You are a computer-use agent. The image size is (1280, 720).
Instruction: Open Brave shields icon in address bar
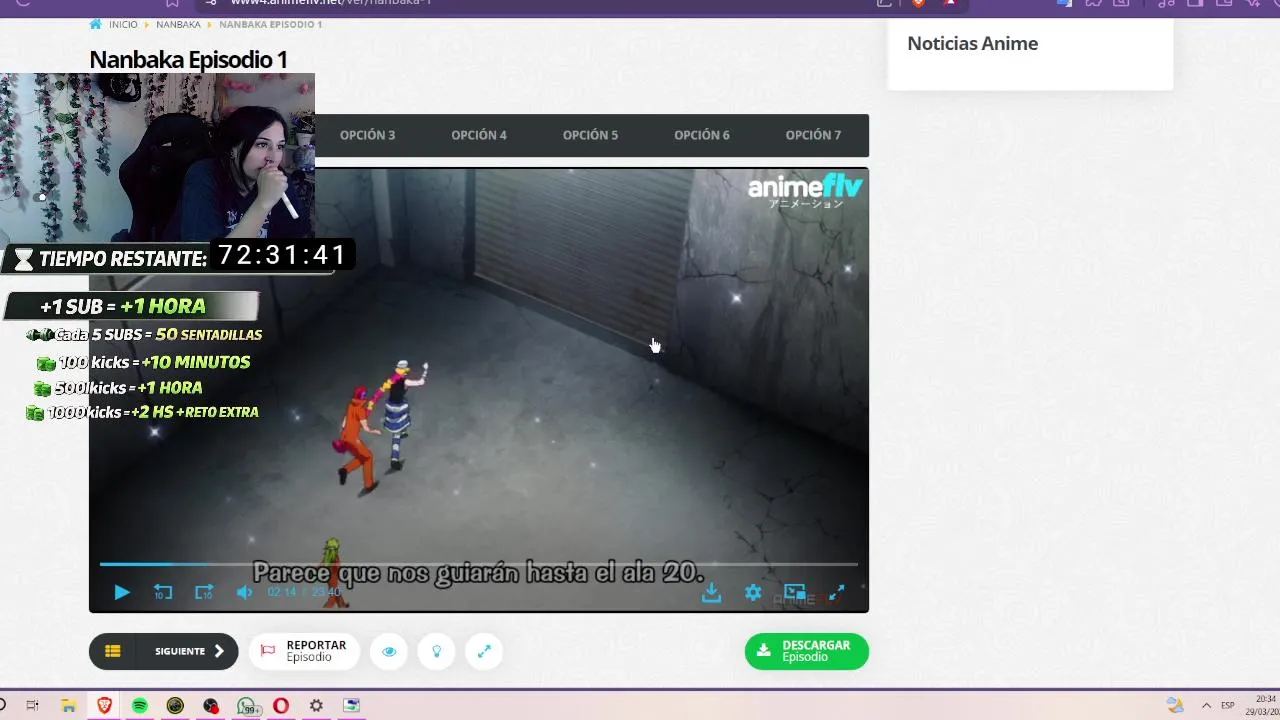(x=918, y=3)
